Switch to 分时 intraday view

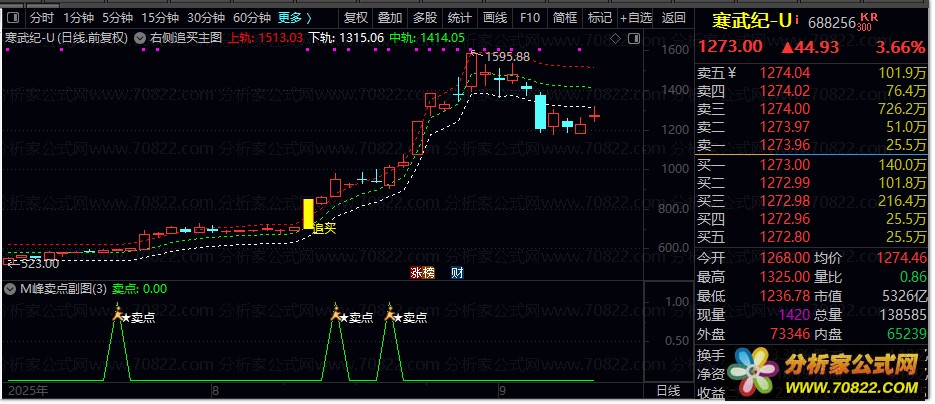[x=42, y=18]
